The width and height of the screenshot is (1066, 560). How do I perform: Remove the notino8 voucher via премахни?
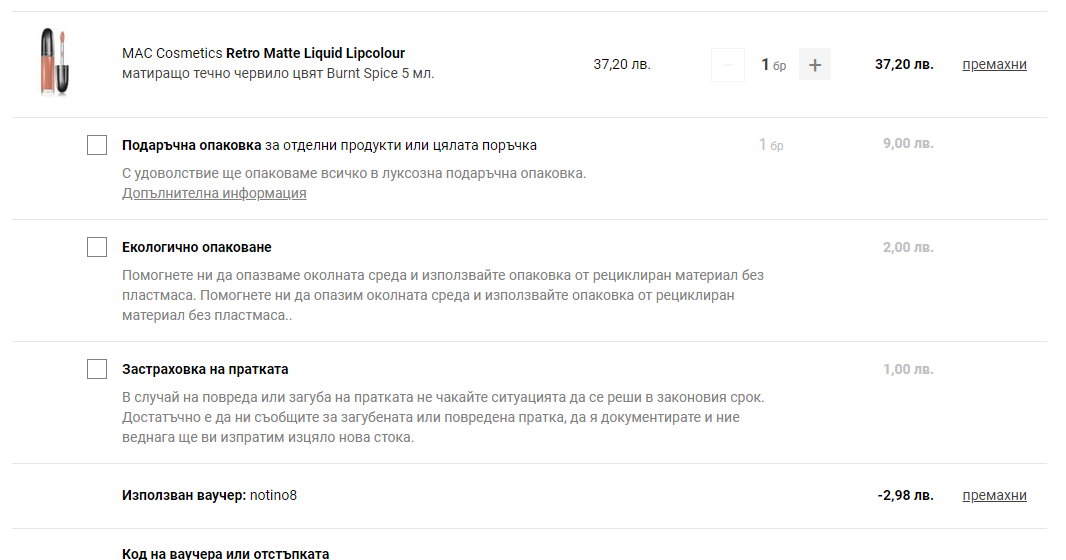pos(994,495)
